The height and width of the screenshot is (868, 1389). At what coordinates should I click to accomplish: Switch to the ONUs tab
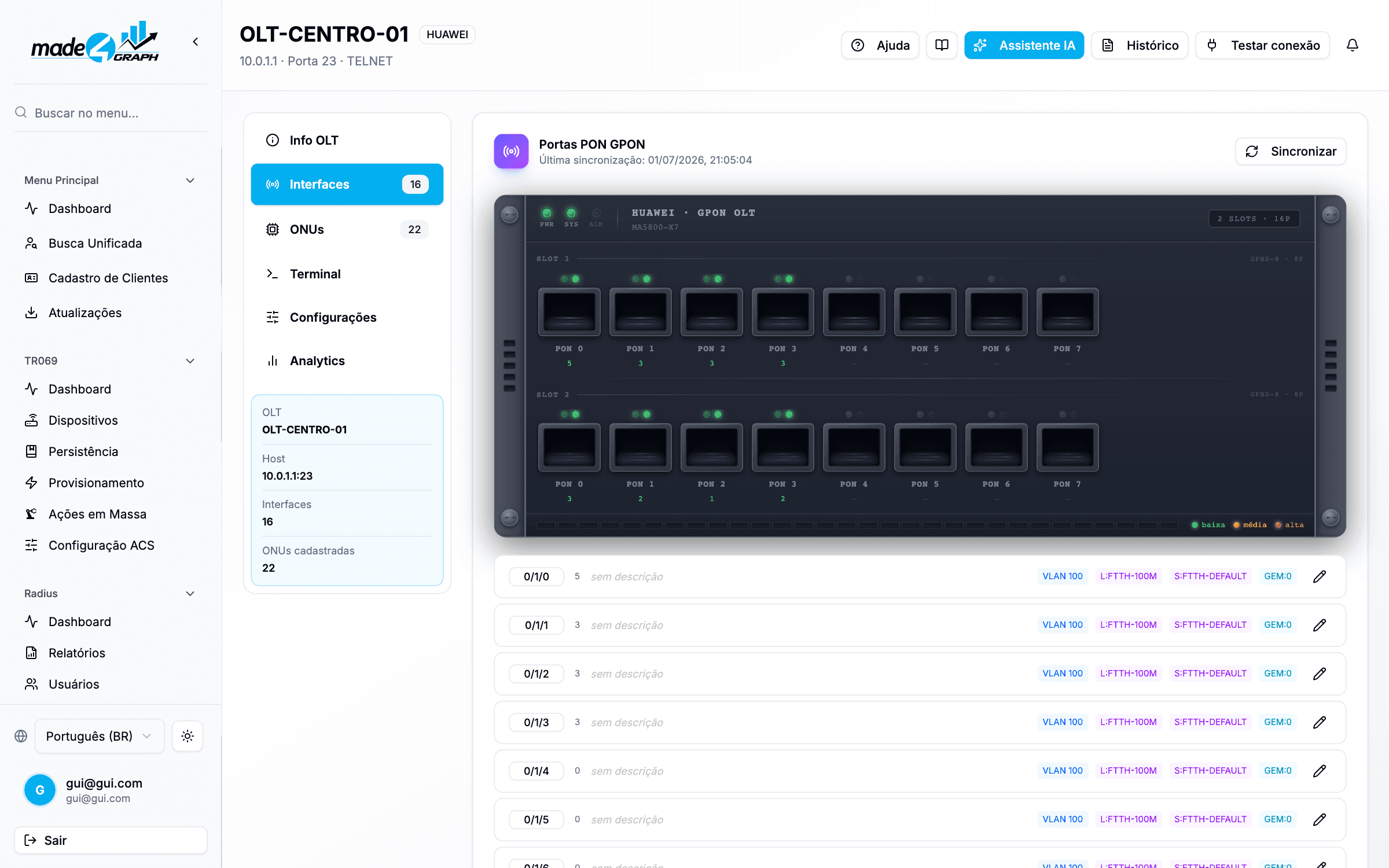[347, 229]
